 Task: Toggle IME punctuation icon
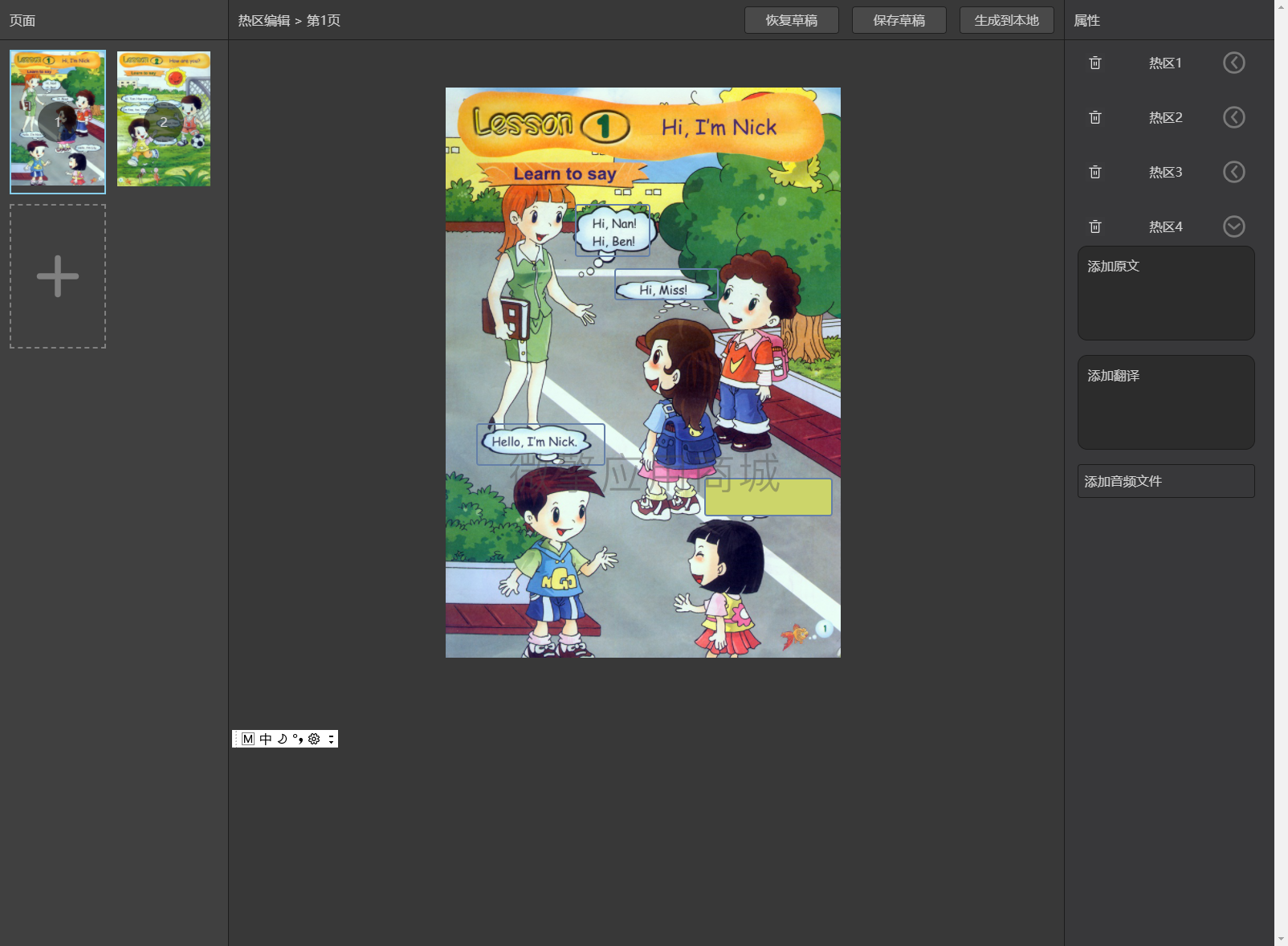[x=298, y=739]
